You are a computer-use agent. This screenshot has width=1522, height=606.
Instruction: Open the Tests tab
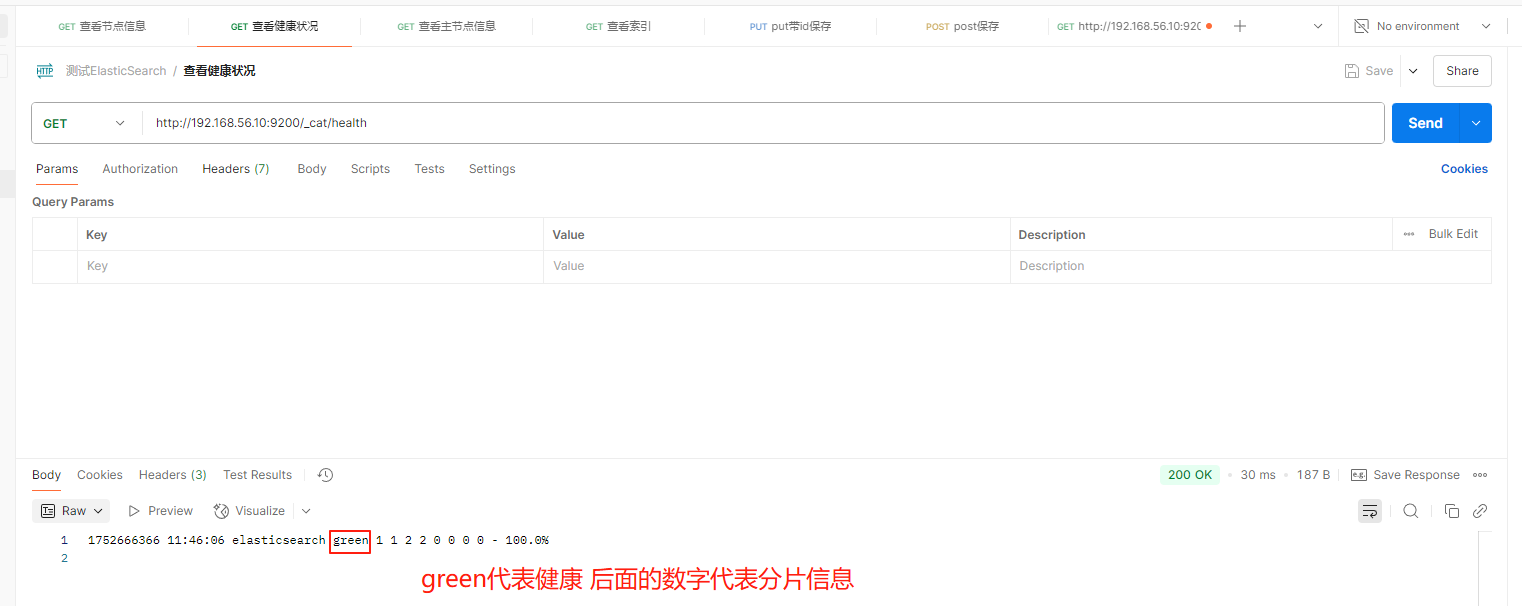point(429,169)
